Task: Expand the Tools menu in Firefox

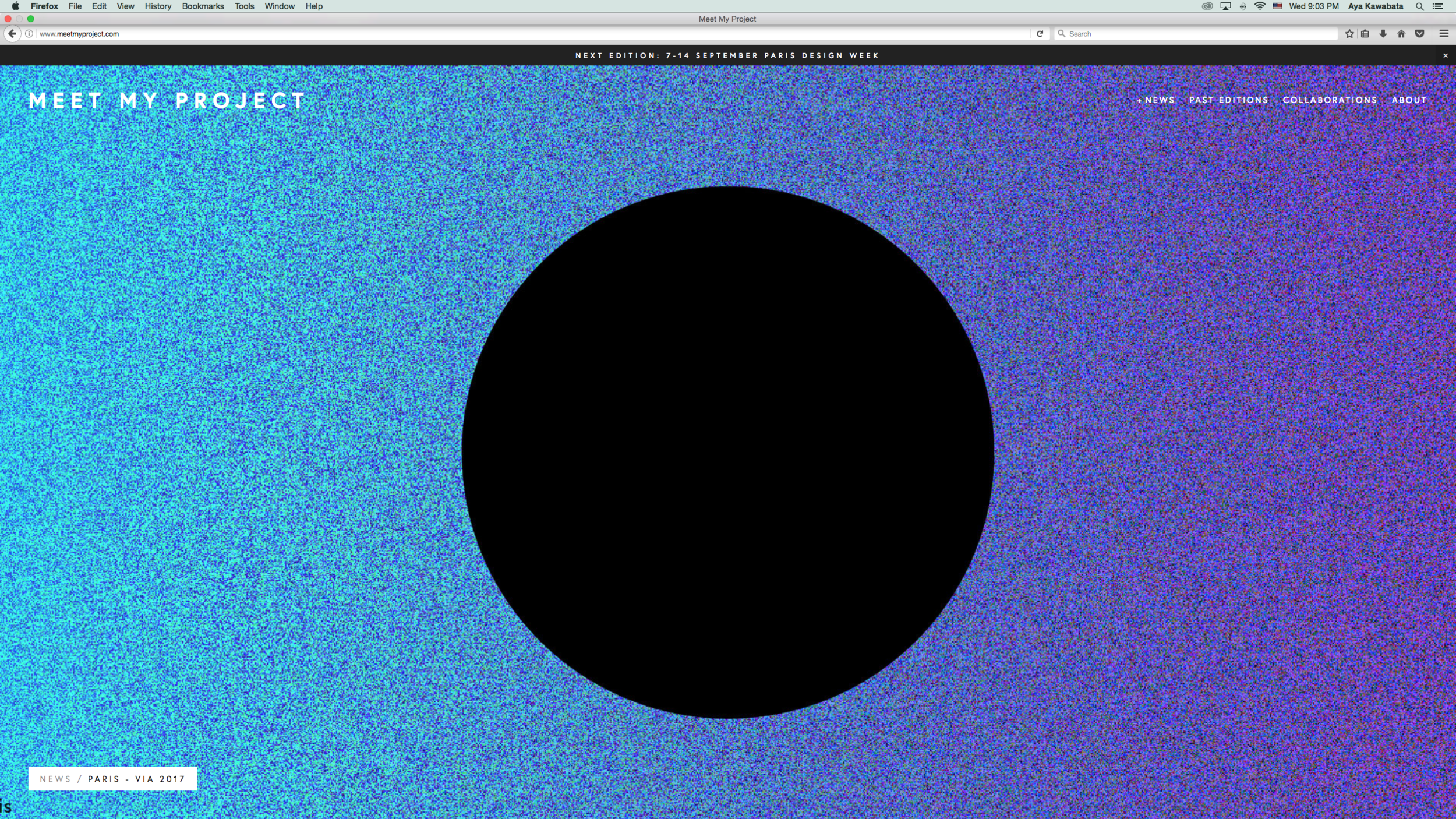Action: (x=244, y=6)
